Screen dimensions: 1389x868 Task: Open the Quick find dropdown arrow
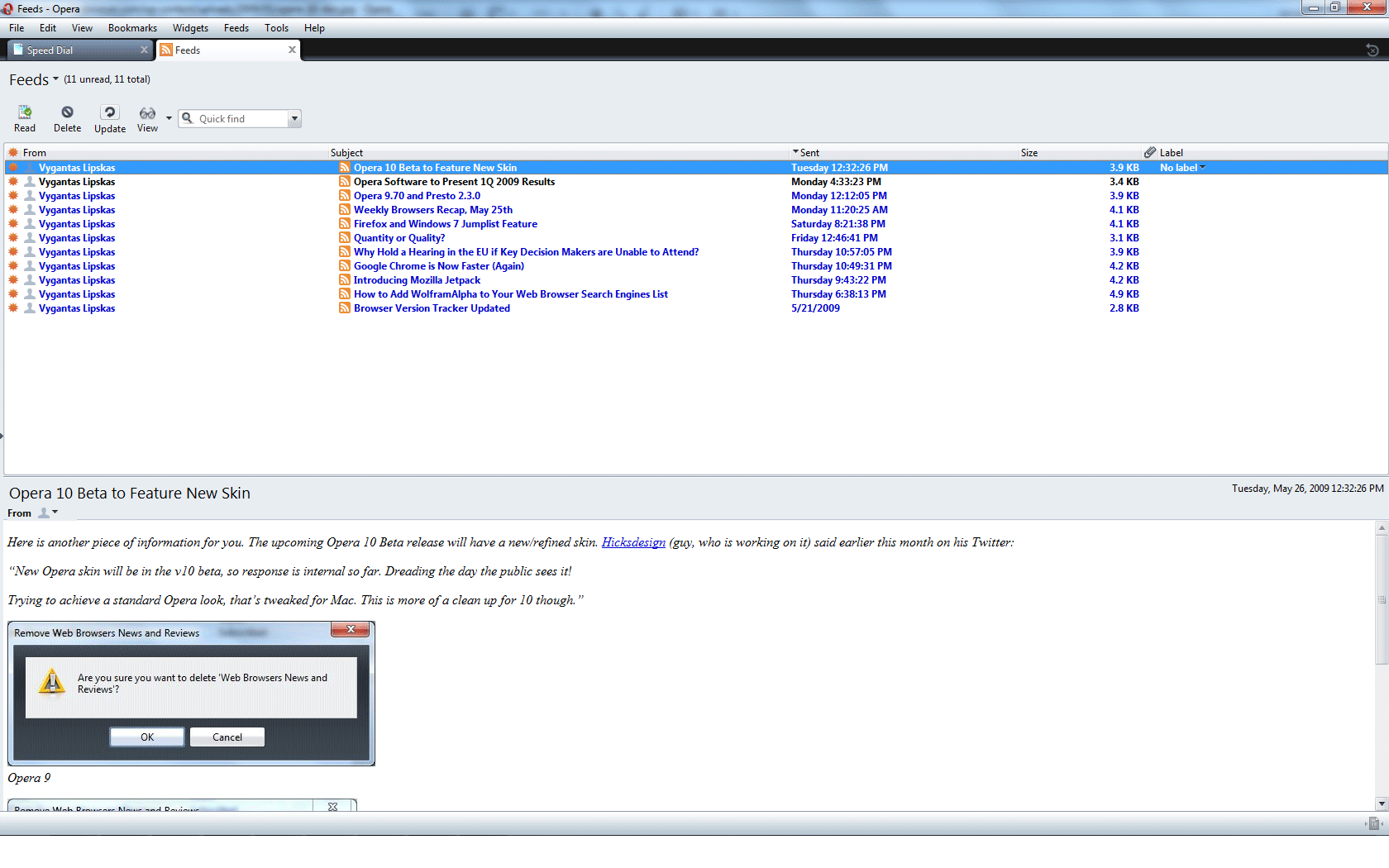click(x=294, y=119)
